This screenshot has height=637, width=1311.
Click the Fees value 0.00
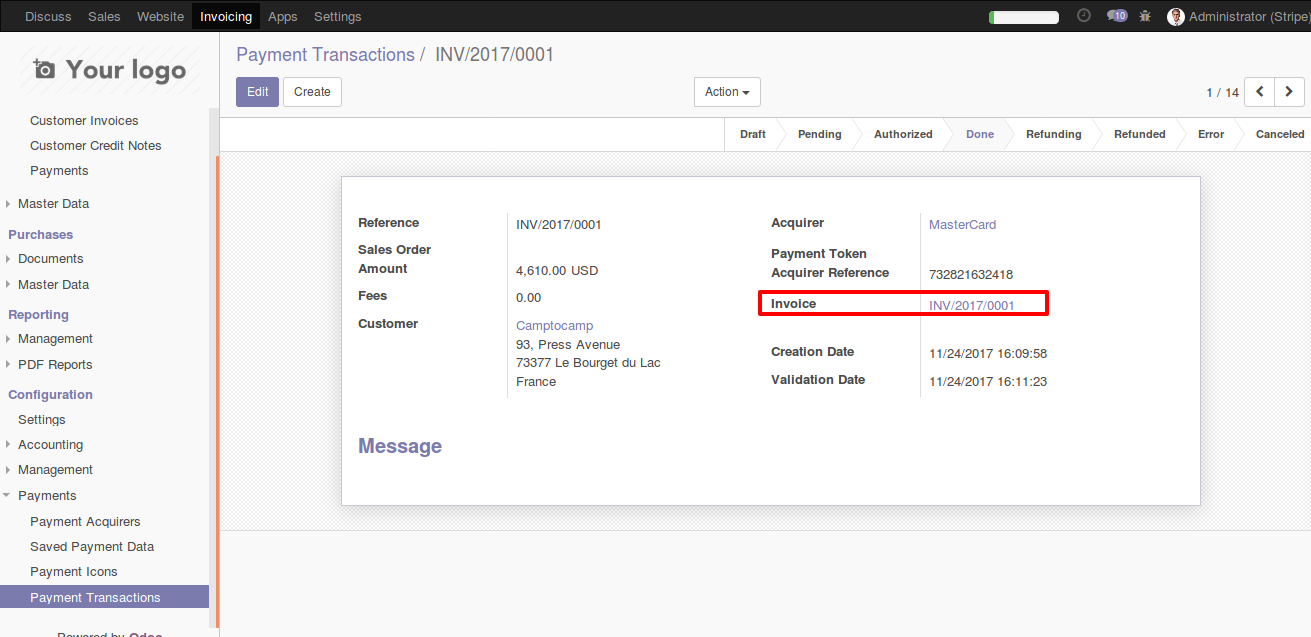tap(528, 298)
